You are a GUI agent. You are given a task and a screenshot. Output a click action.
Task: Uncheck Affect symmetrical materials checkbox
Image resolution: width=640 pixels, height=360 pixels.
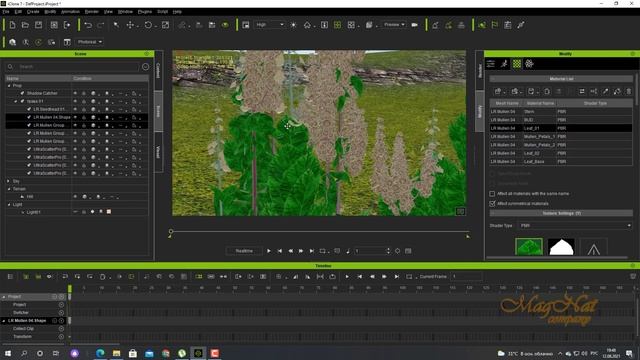(492, 203)
